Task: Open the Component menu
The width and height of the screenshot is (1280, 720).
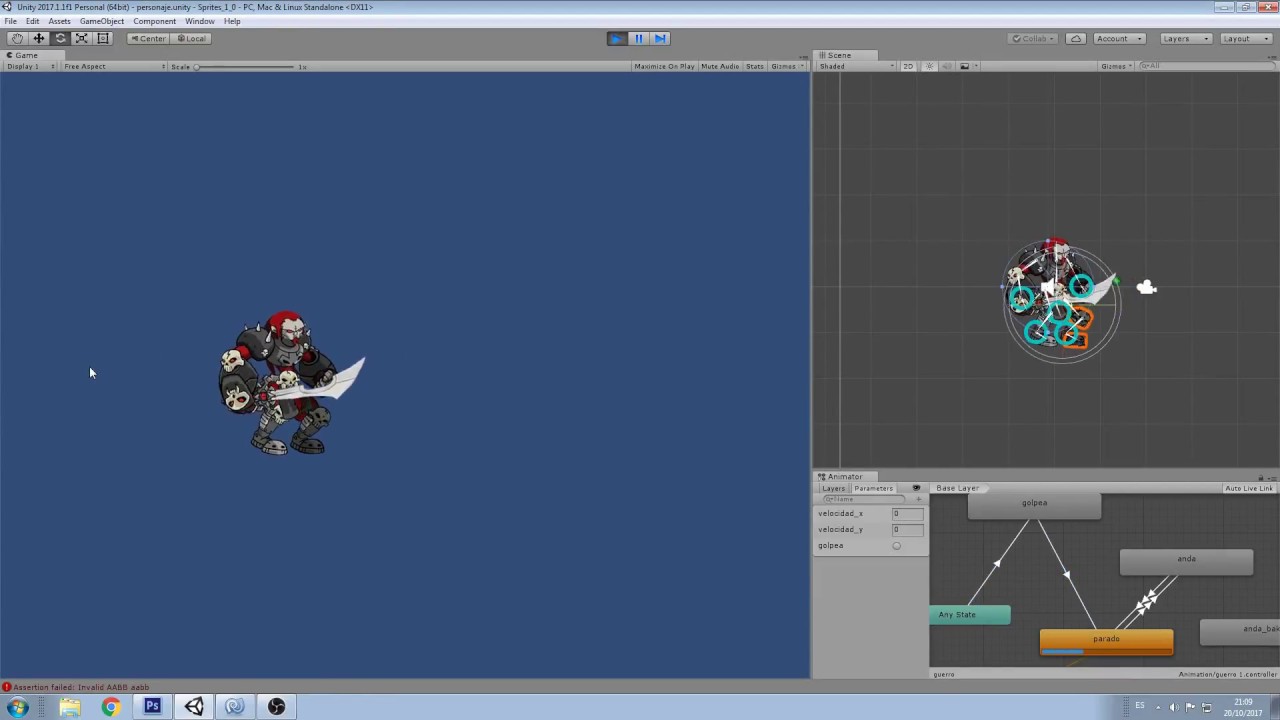Action: [x=154, y=21]
